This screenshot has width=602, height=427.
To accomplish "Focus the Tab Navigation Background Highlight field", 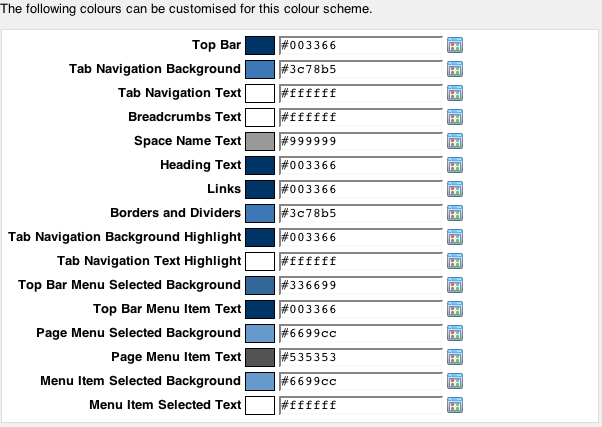I will pos(359,237).
